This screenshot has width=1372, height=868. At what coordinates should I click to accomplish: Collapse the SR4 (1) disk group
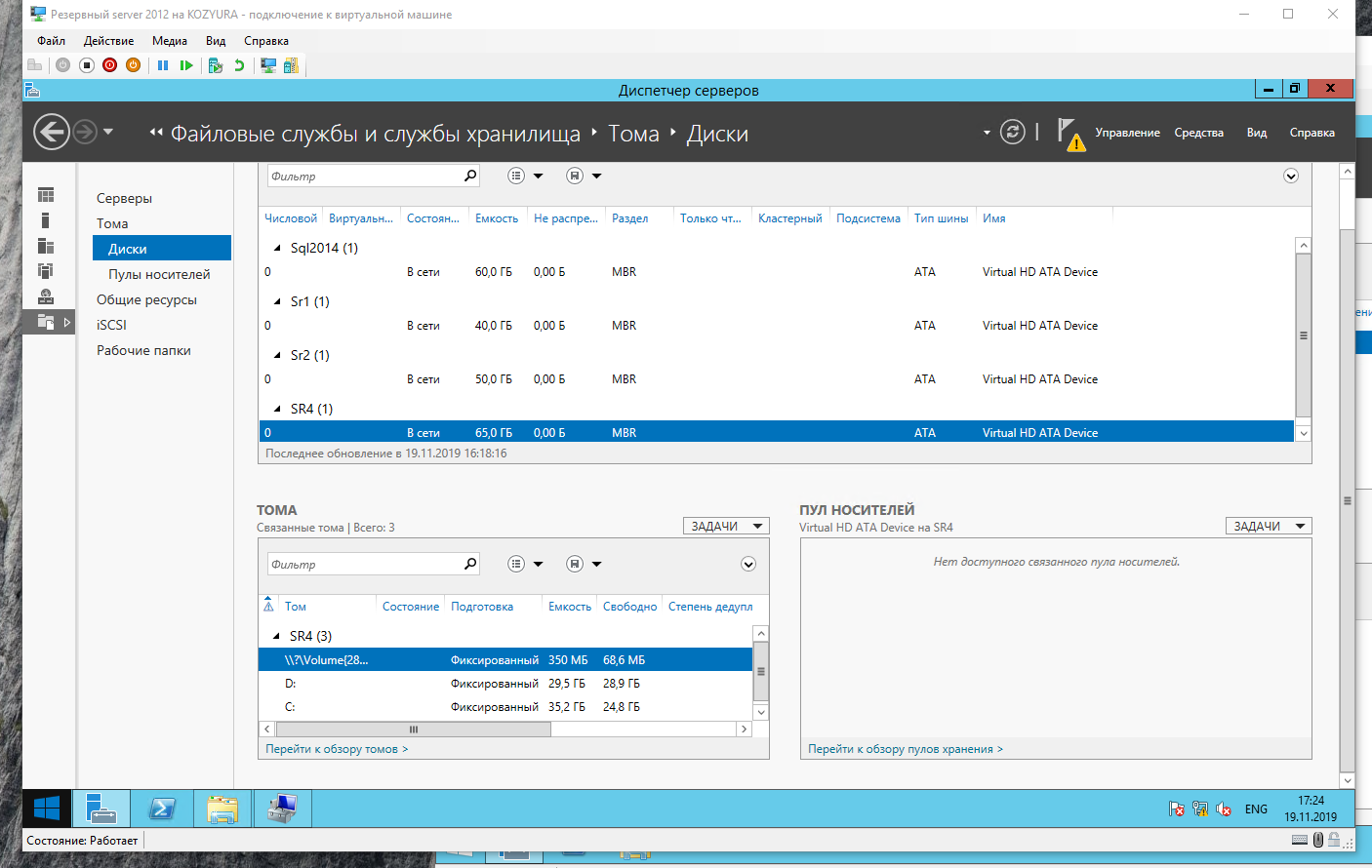277,409
